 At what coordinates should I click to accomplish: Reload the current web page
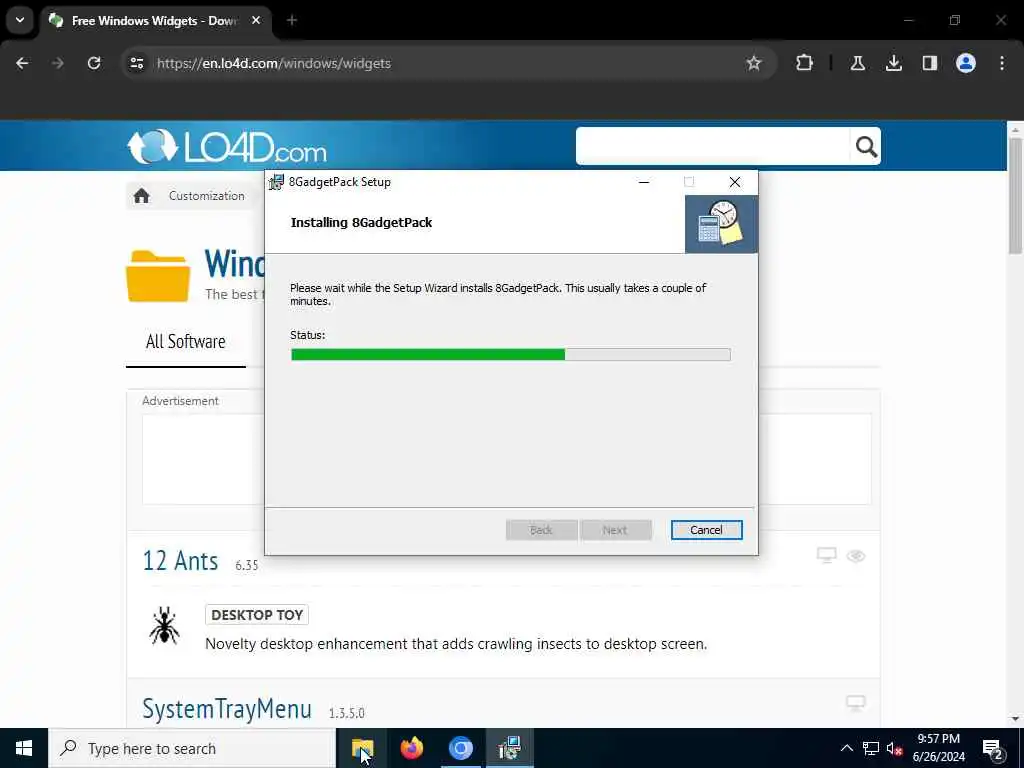pyautogui.click(x=94, y=63)
